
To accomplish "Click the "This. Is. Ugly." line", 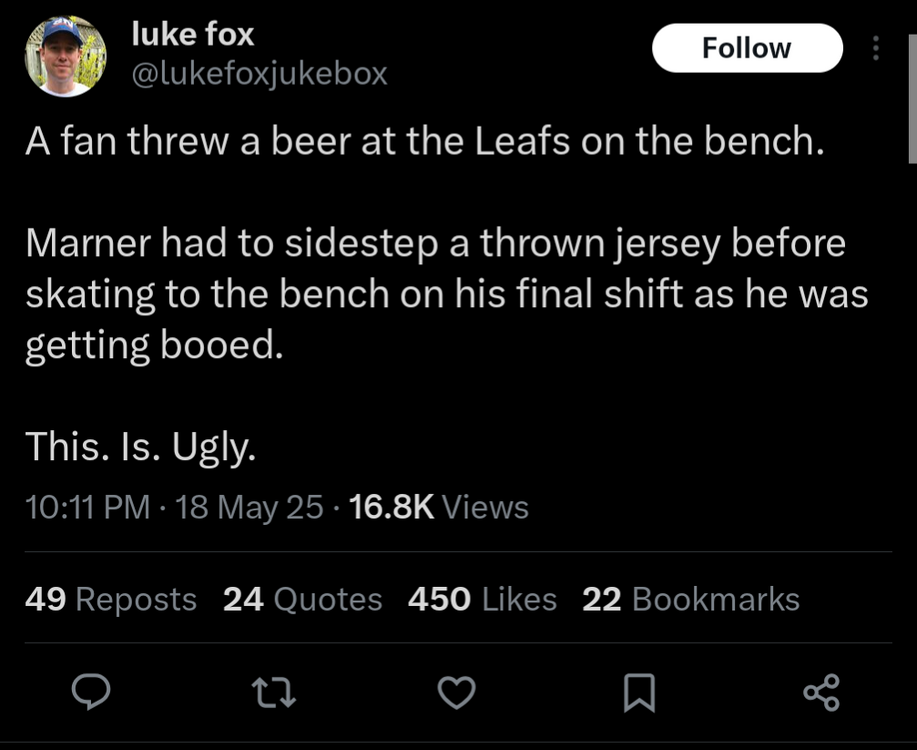I will coord(140,447).
